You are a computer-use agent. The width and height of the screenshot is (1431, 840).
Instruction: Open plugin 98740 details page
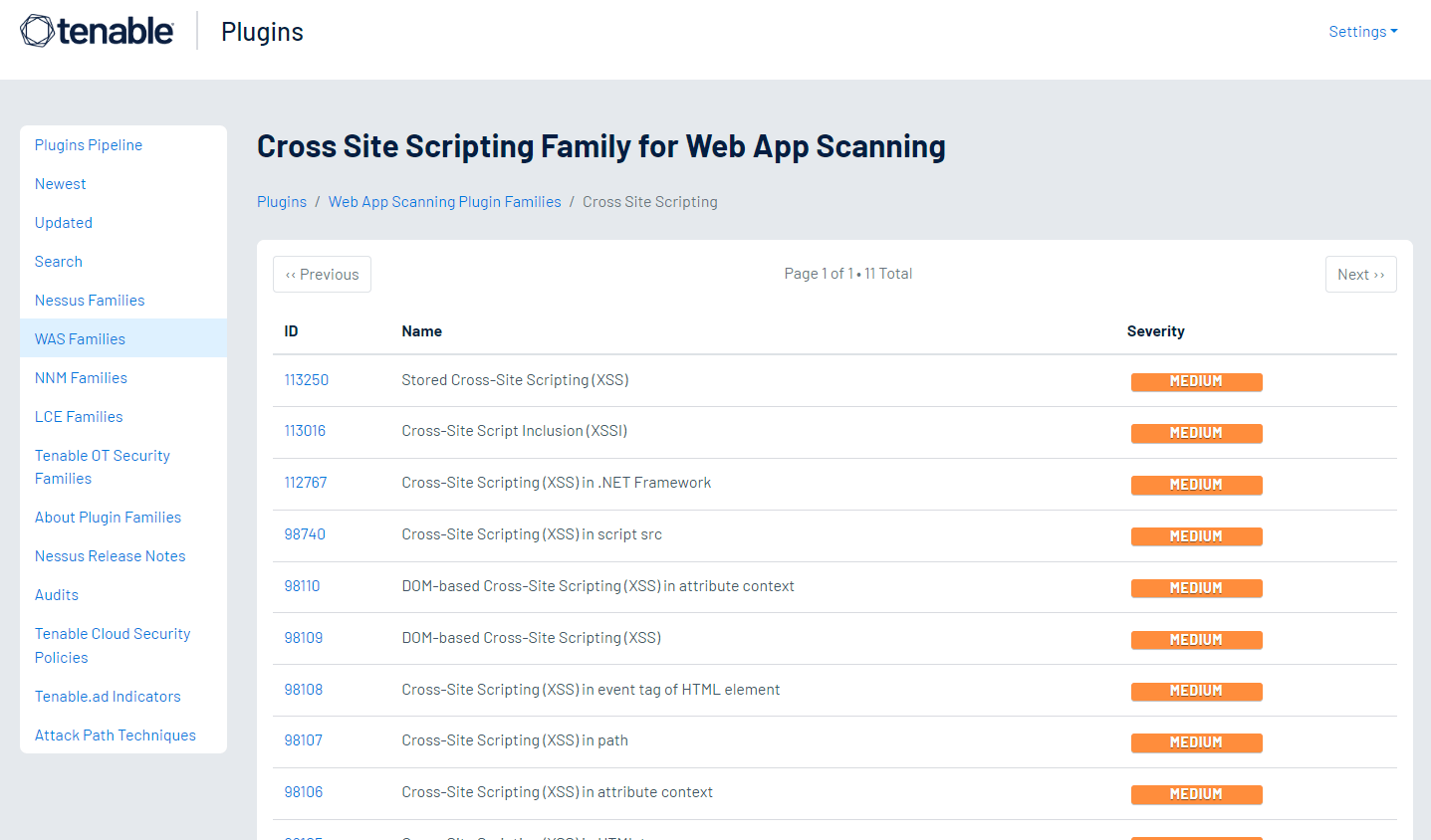pos(304,533)
